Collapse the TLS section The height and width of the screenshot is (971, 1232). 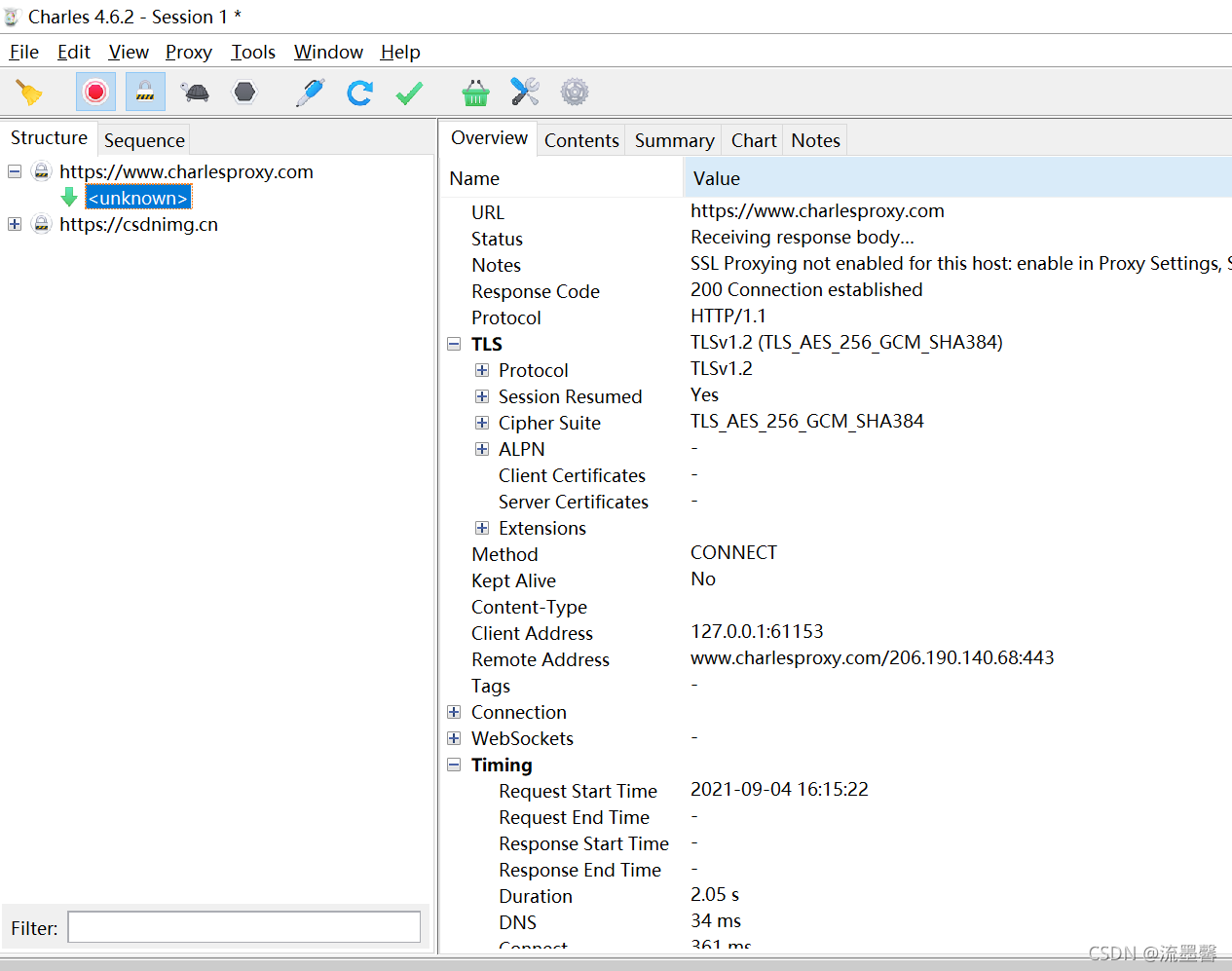pos(454,344)
